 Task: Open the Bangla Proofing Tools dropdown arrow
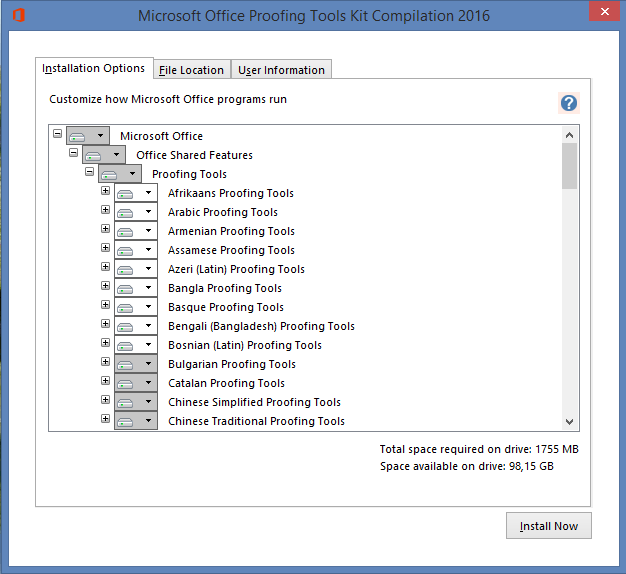point(149,287)
